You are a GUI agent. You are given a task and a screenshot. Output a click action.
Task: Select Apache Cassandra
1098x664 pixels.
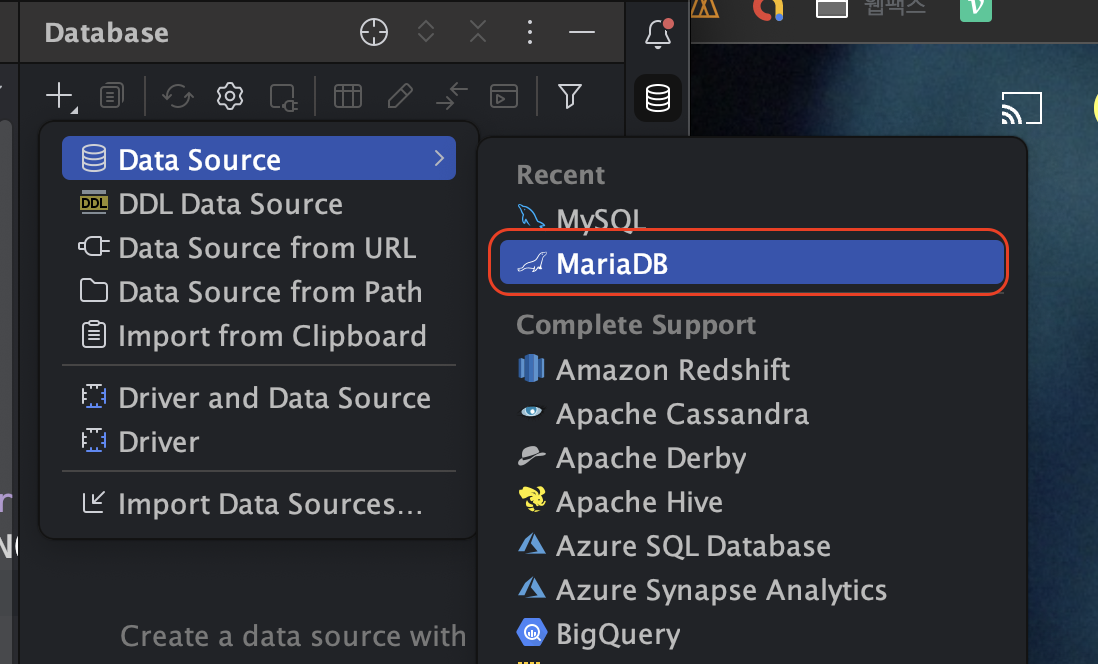point(752,413)
